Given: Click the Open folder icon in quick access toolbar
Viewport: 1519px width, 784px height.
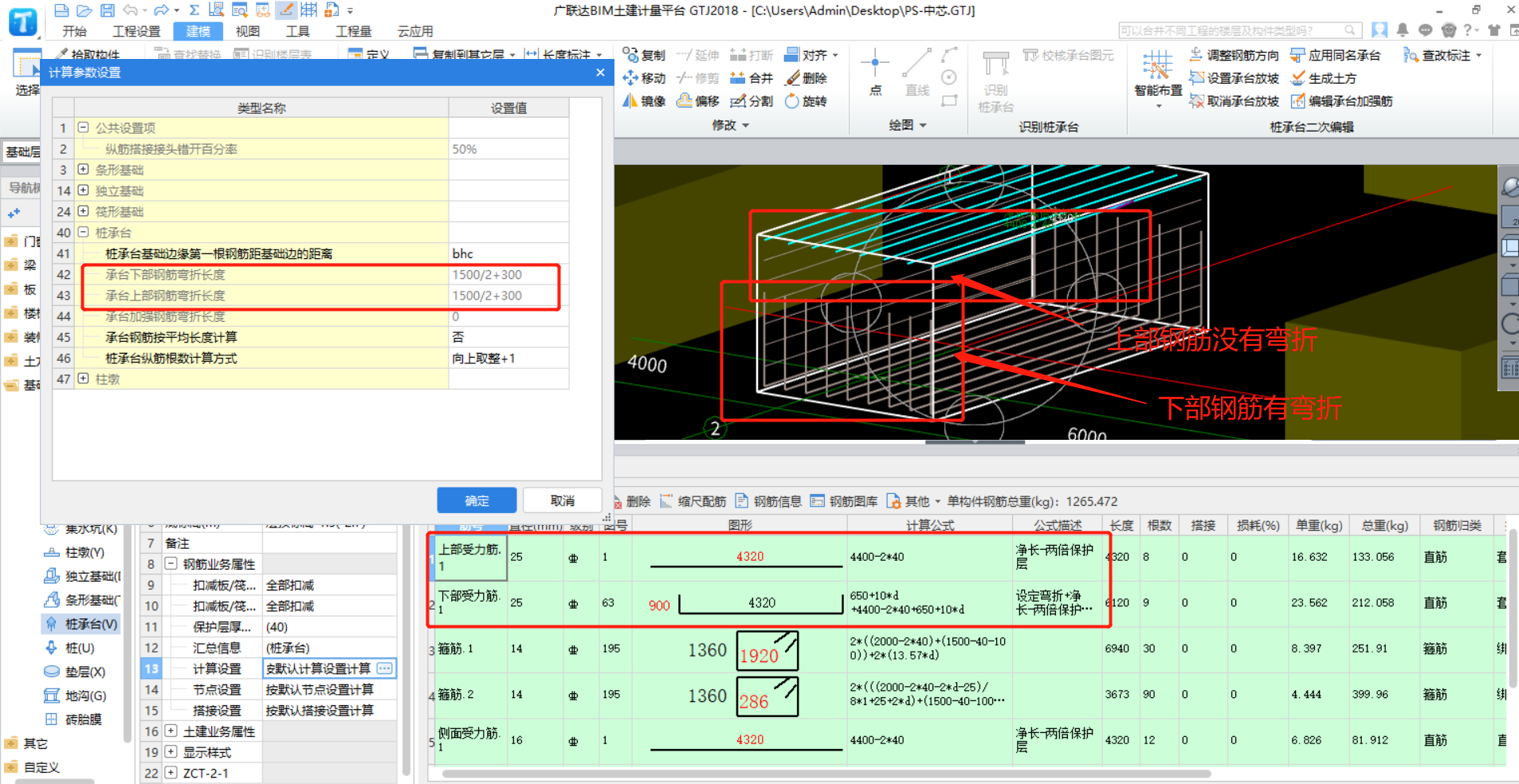Looking at the screenshot, I should (x=84, y=10).
